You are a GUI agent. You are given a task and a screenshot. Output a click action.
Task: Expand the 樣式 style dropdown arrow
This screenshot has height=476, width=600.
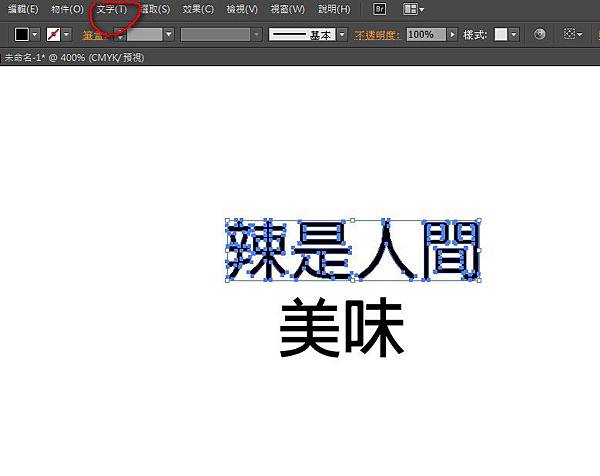point(514,34)
